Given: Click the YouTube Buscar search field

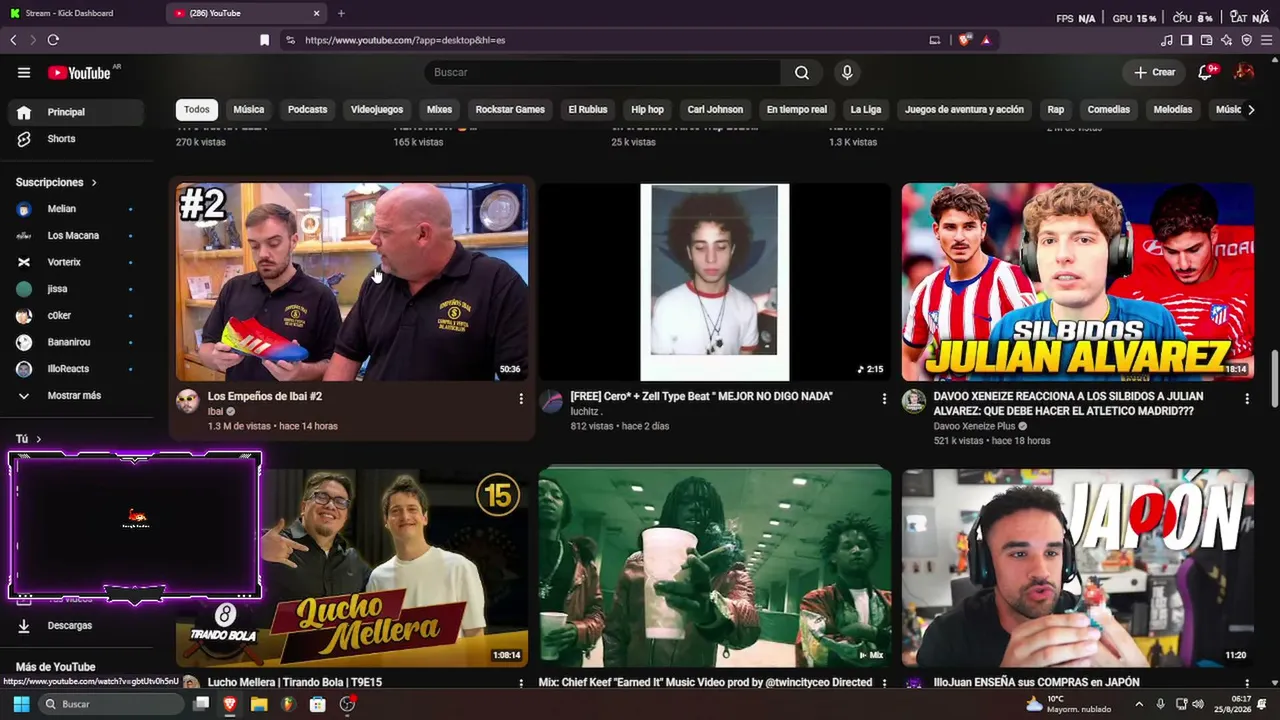Looking at the screenshot, I should 602,72.
